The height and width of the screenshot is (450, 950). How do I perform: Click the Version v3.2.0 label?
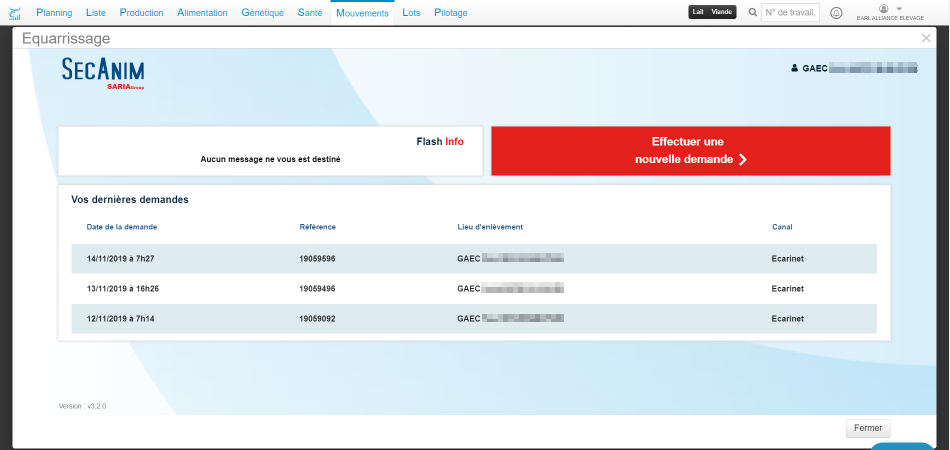tap(82, 406)
